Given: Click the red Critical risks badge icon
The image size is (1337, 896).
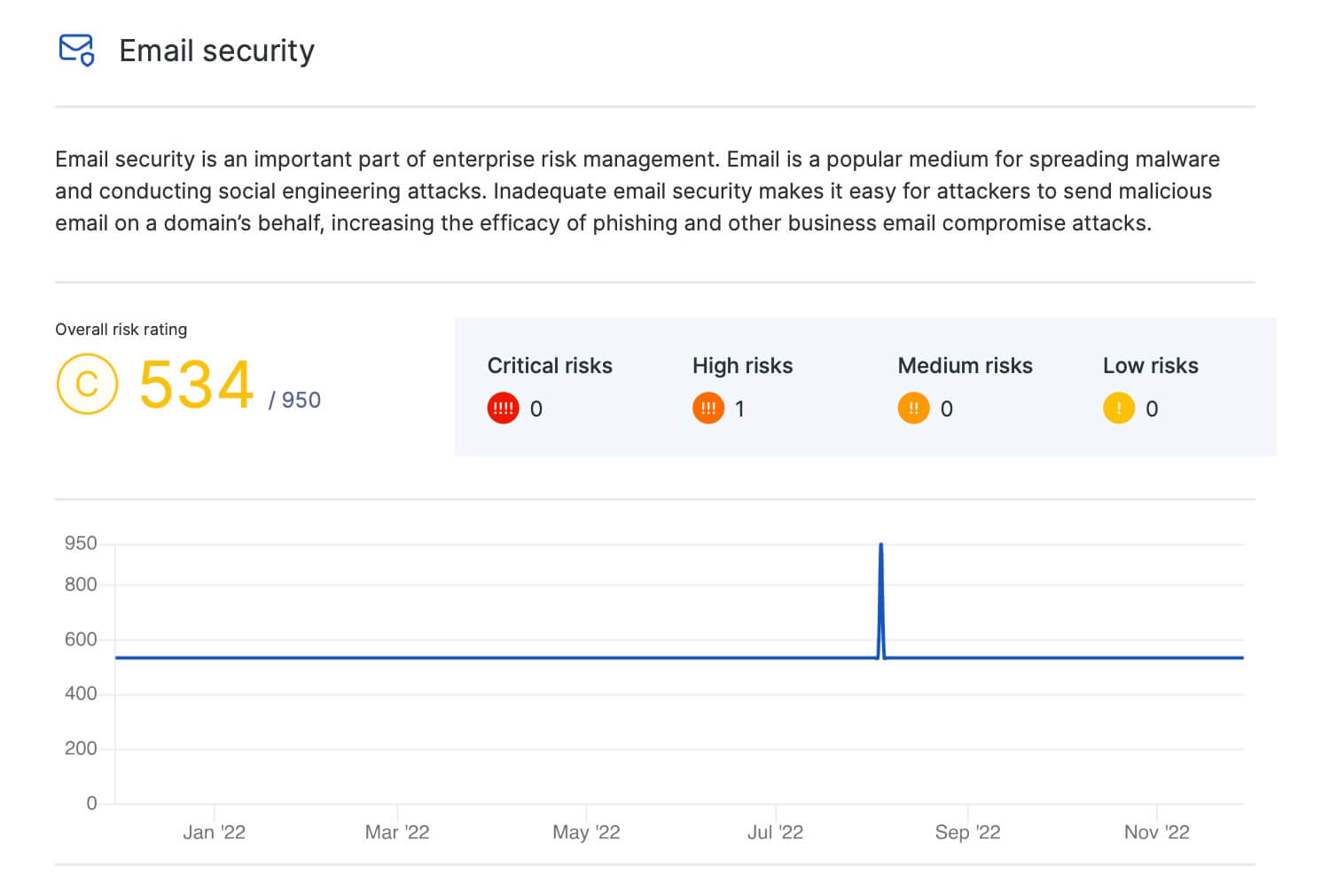Looking at the screenshot, I should [x=502, y=409].
